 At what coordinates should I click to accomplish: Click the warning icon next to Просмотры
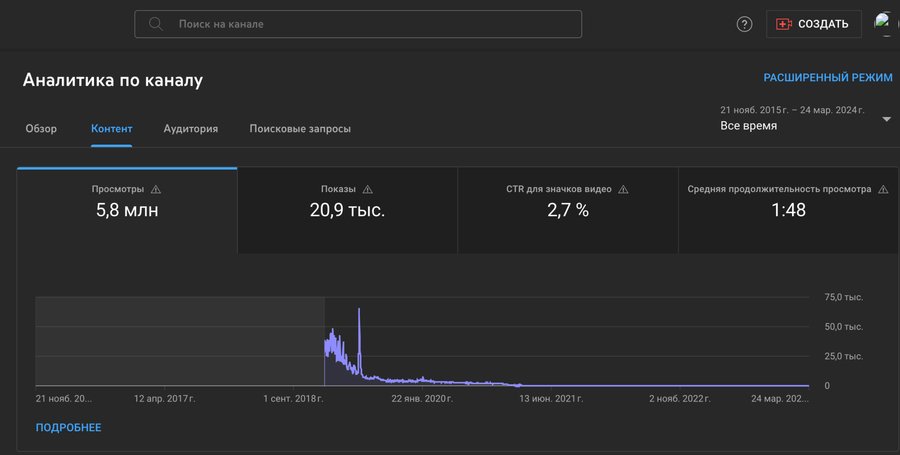point(156,189)
